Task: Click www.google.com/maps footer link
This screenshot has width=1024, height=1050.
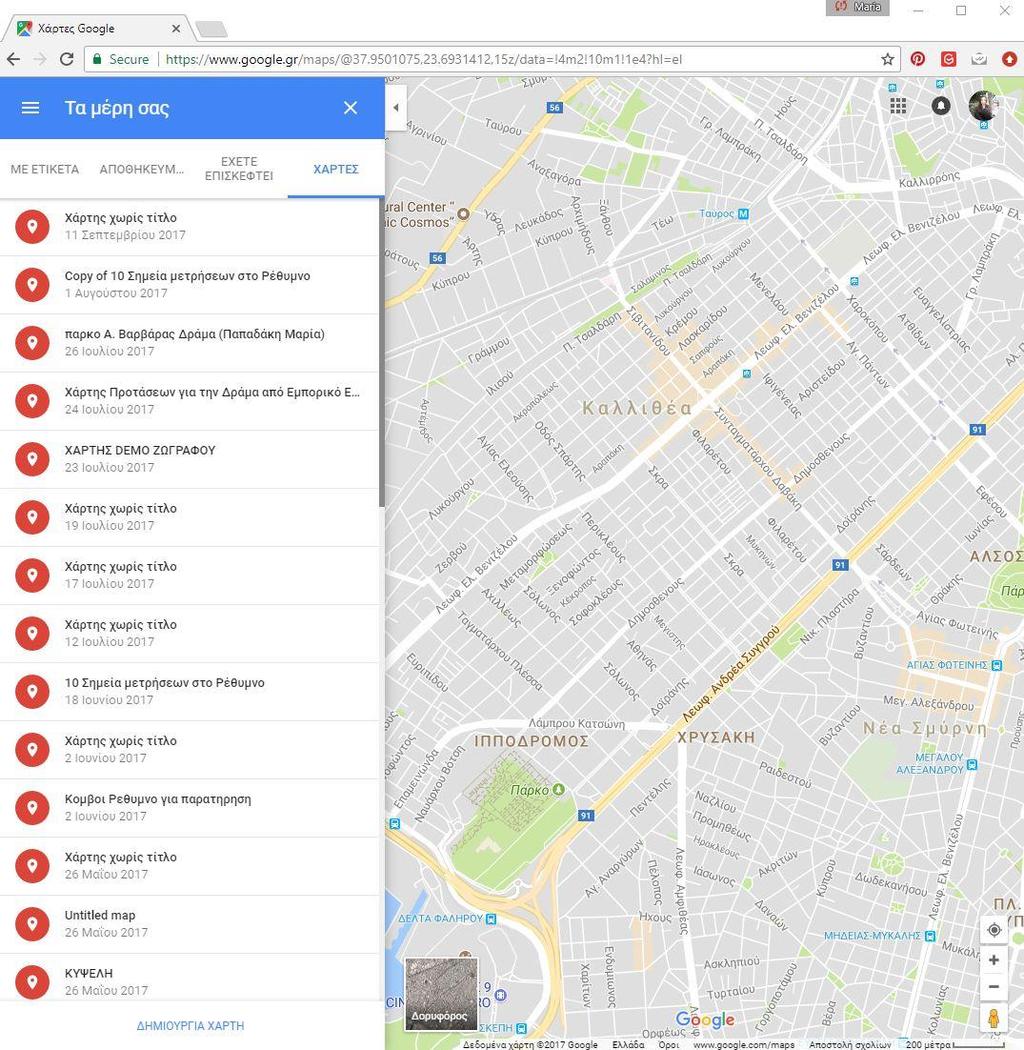Action: click(x=744, y=1044)
